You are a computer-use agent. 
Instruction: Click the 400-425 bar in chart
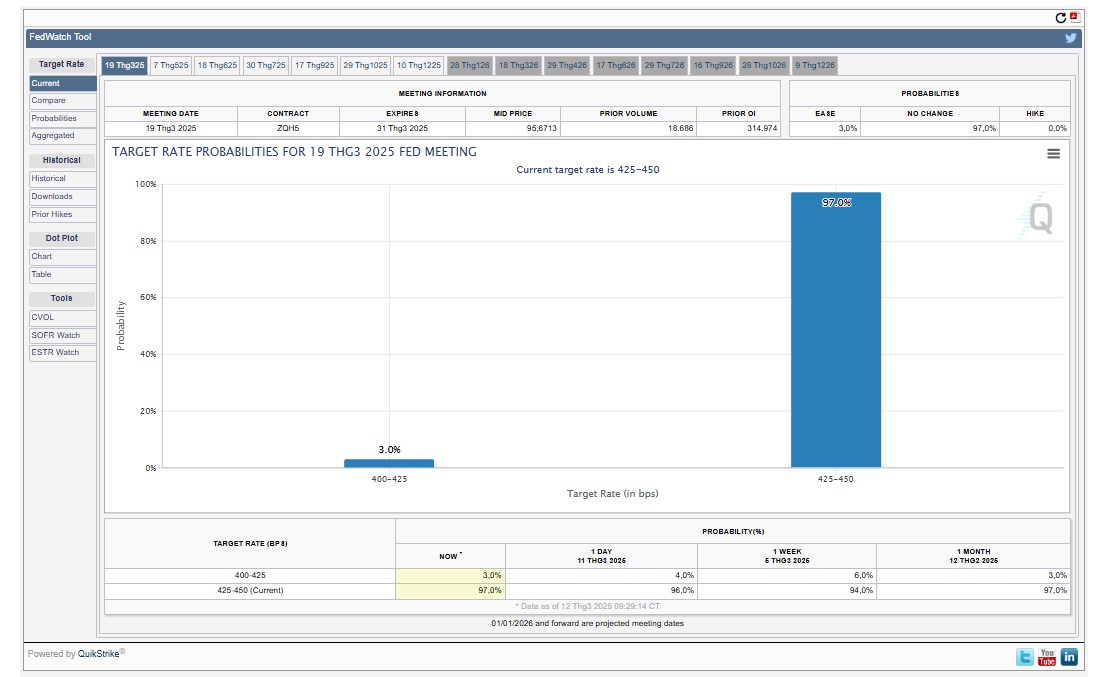click(x=389, y=463)
